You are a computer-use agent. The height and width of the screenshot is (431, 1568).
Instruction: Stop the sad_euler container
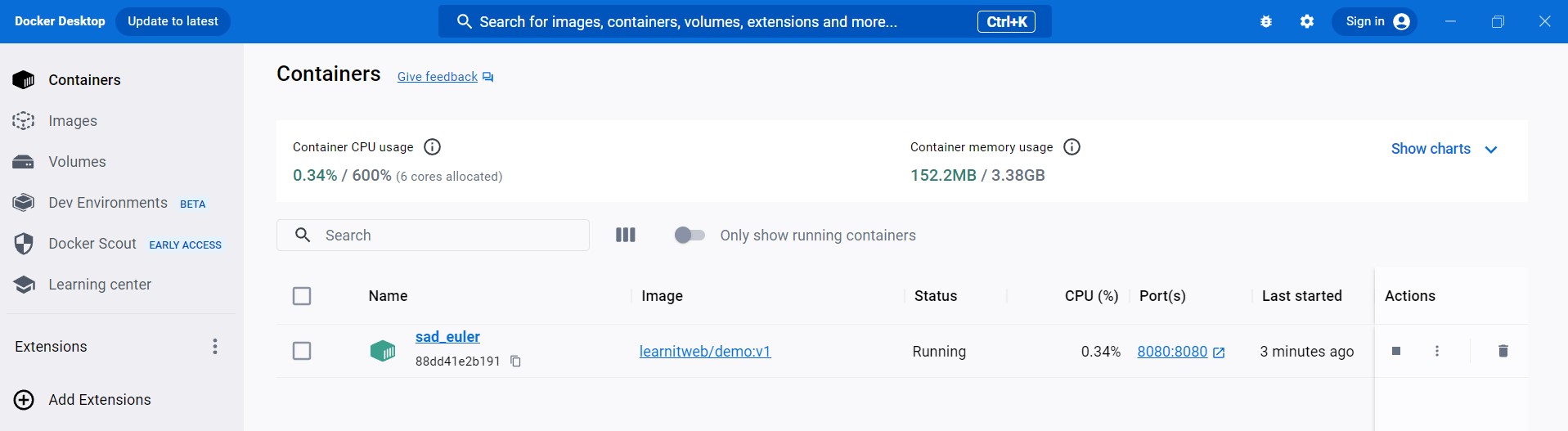(1396, 351)
